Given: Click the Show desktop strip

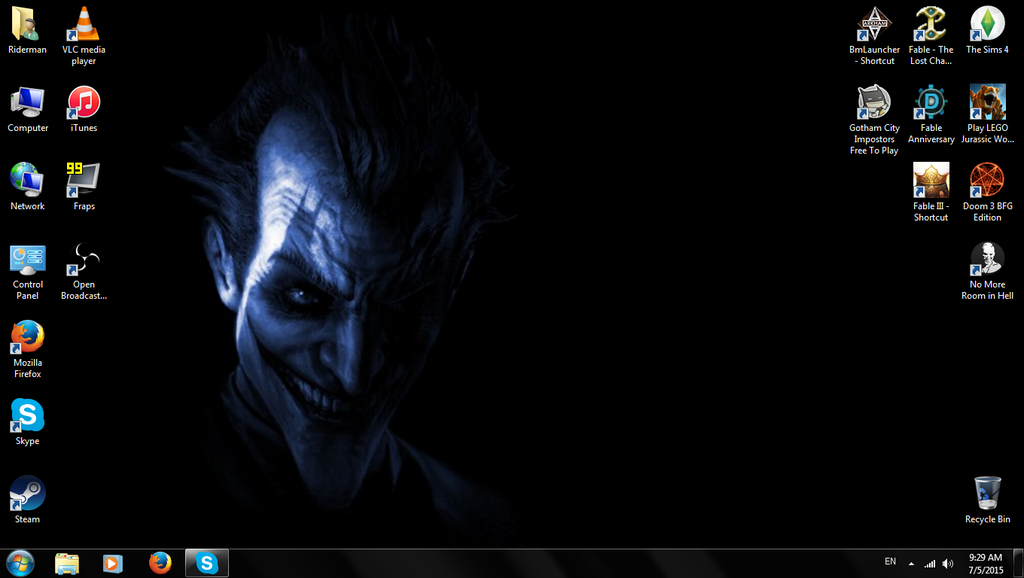Looking at the screenshot, I should 1018,564.
